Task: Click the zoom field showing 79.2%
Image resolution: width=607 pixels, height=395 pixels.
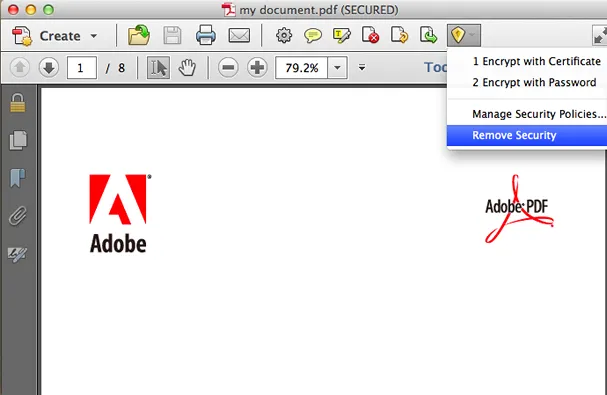Action: 302,68
